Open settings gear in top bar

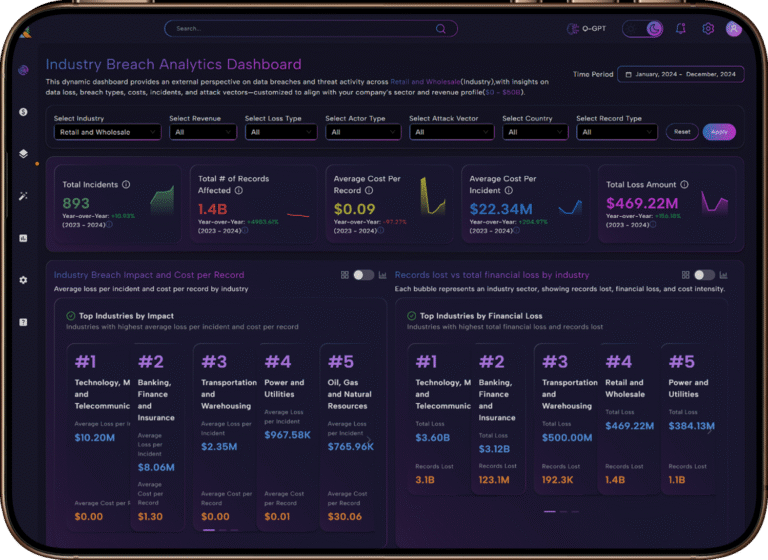click(x=708, y=29)
